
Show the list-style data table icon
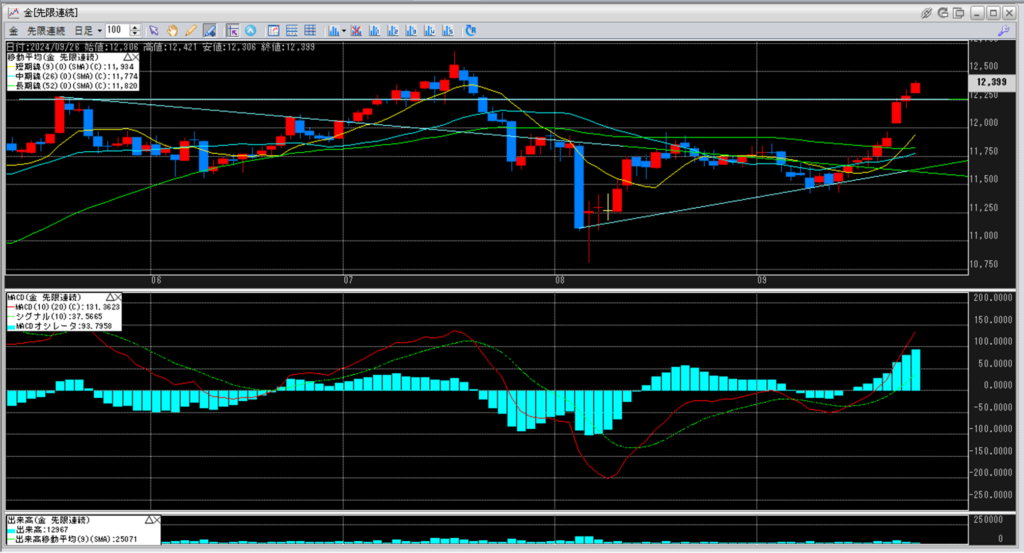291,31
